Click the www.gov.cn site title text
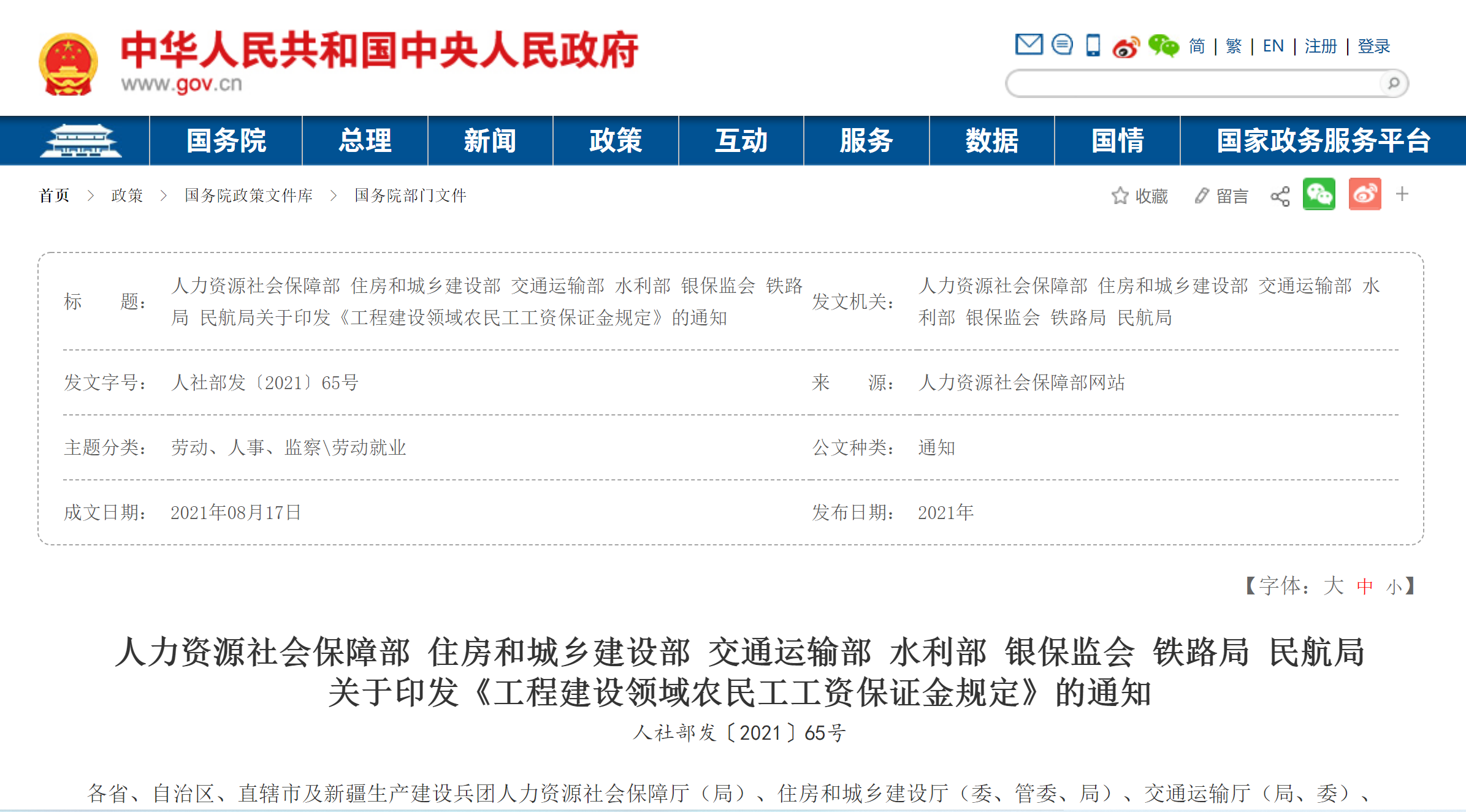The image size is (1466, 812). (181, 84)
